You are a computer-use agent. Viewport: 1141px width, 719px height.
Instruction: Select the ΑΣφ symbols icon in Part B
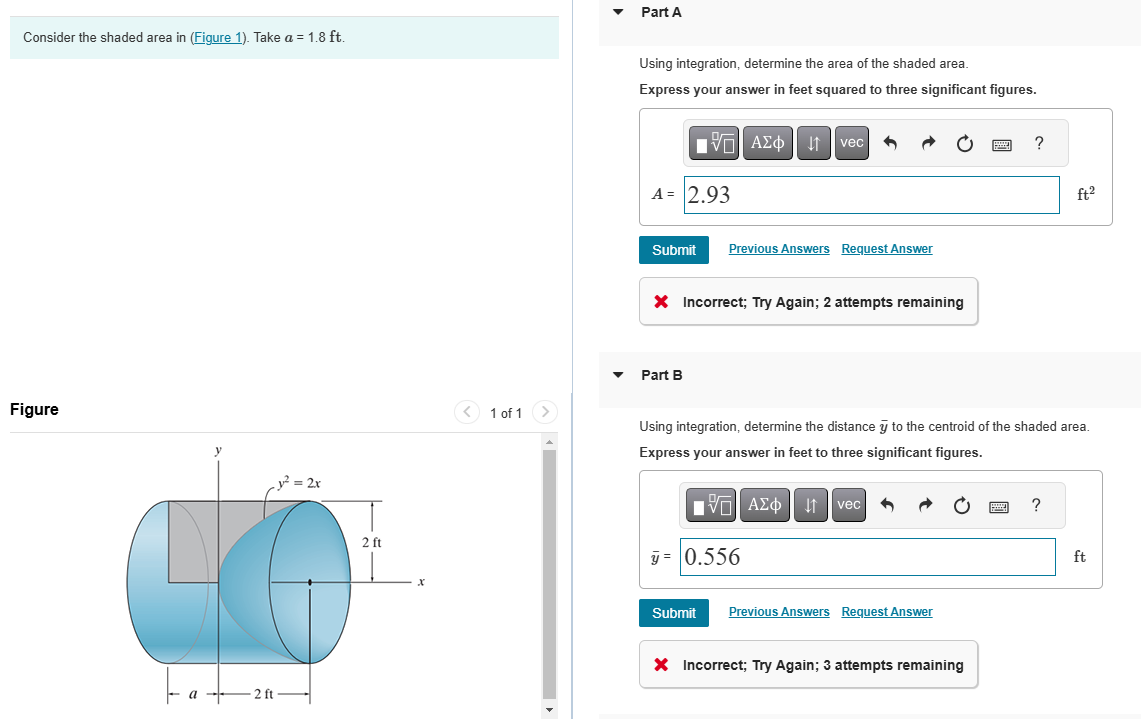coord(764,505)
